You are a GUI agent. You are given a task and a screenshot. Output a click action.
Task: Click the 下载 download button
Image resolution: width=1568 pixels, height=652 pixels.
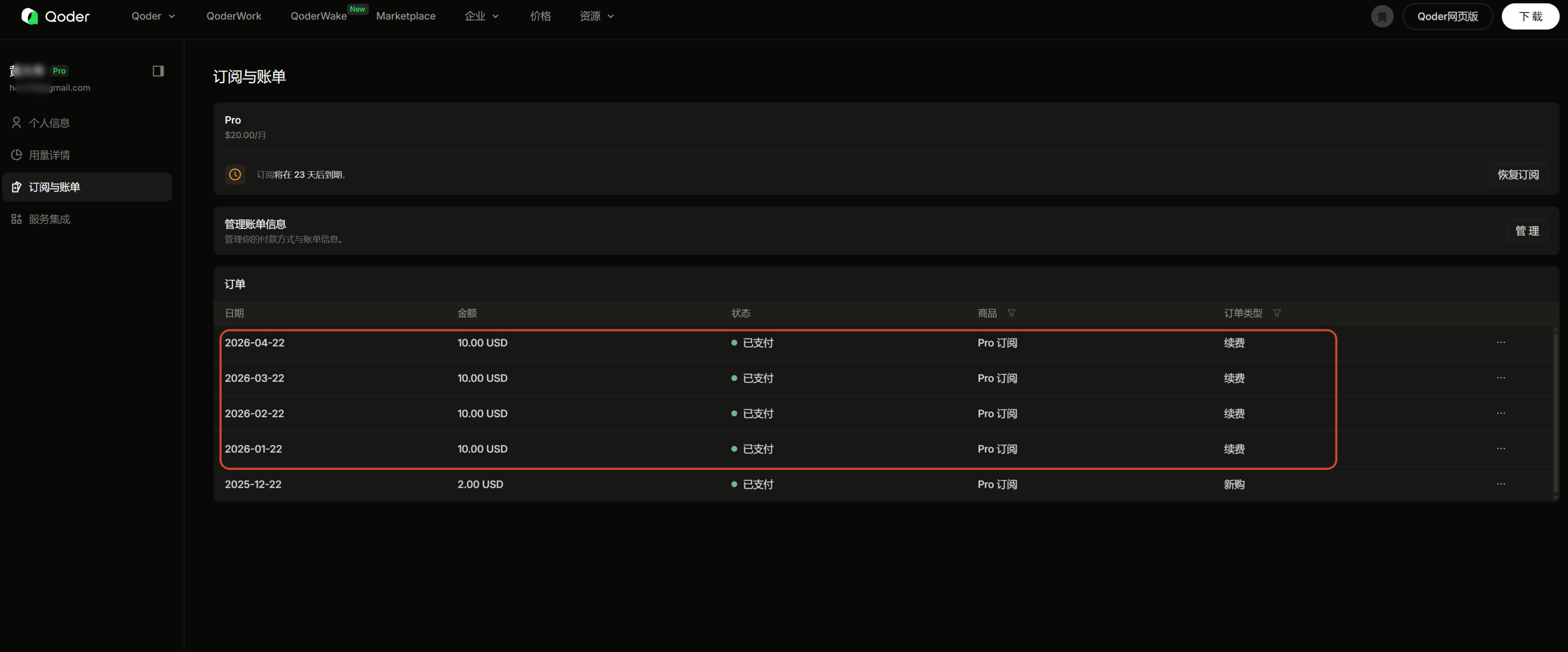pos(1529,16)
